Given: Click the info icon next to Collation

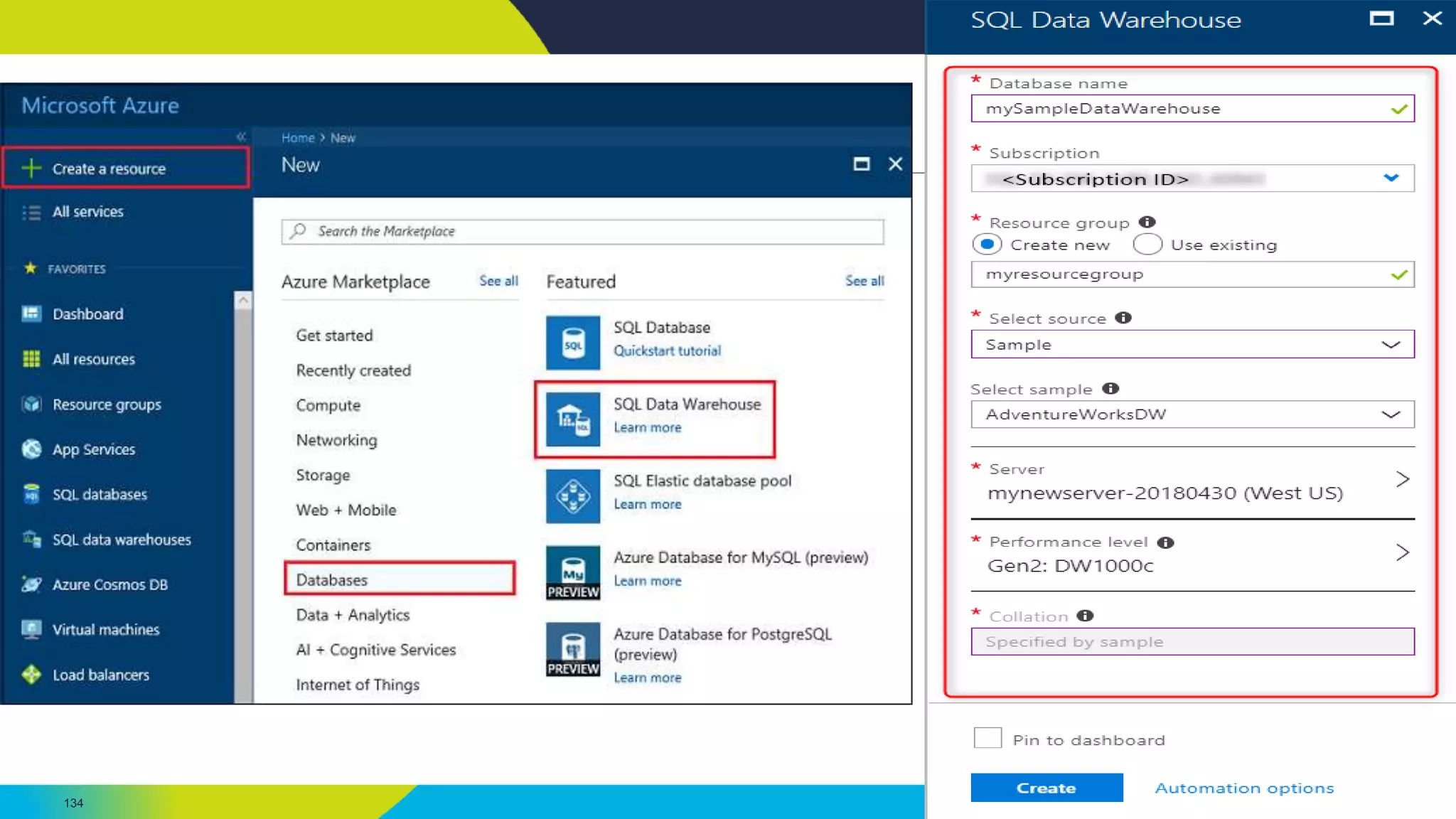Looking at the screenshot, I should click(1085, 616).
